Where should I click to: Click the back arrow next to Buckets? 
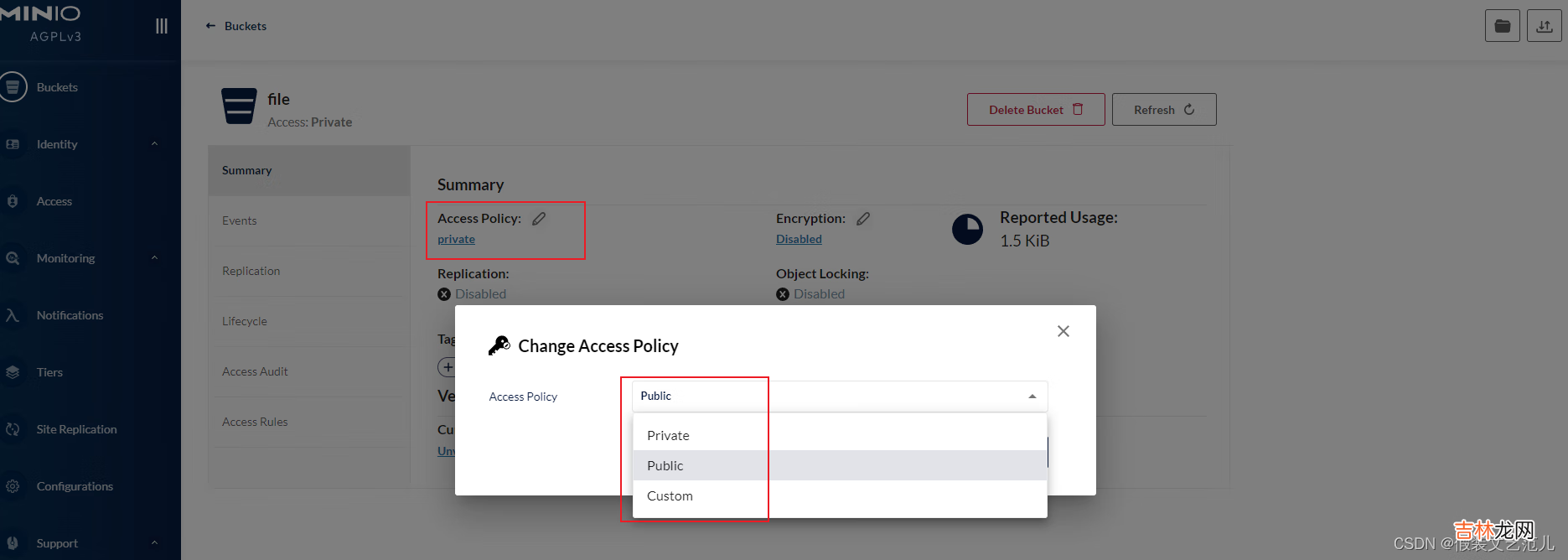click(x=210, y=26)
